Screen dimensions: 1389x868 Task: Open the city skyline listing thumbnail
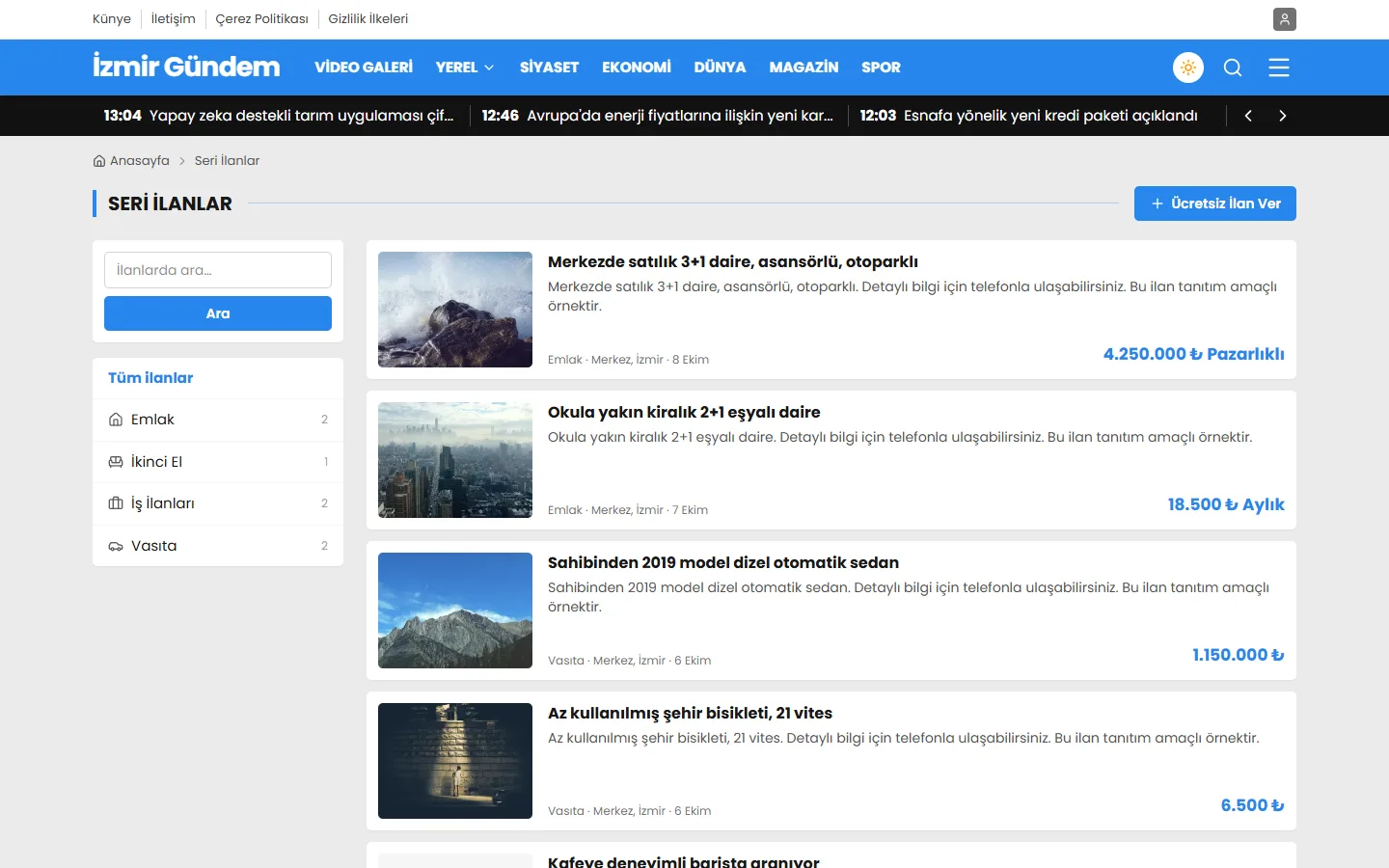(455, 460)
